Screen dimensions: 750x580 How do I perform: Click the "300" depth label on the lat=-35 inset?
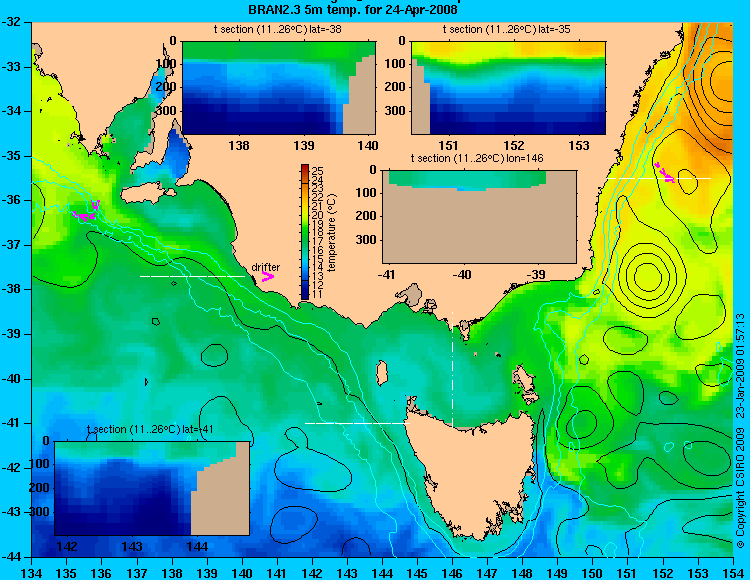pyautogui.click(x=395, y=111)
